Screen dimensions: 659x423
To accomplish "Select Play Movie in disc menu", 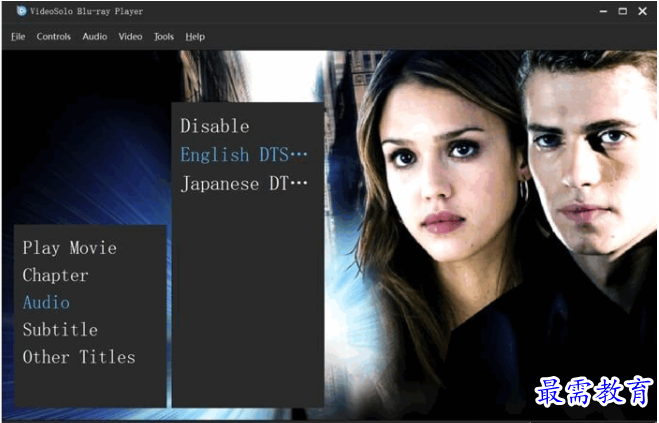I will tap(70, 248).
